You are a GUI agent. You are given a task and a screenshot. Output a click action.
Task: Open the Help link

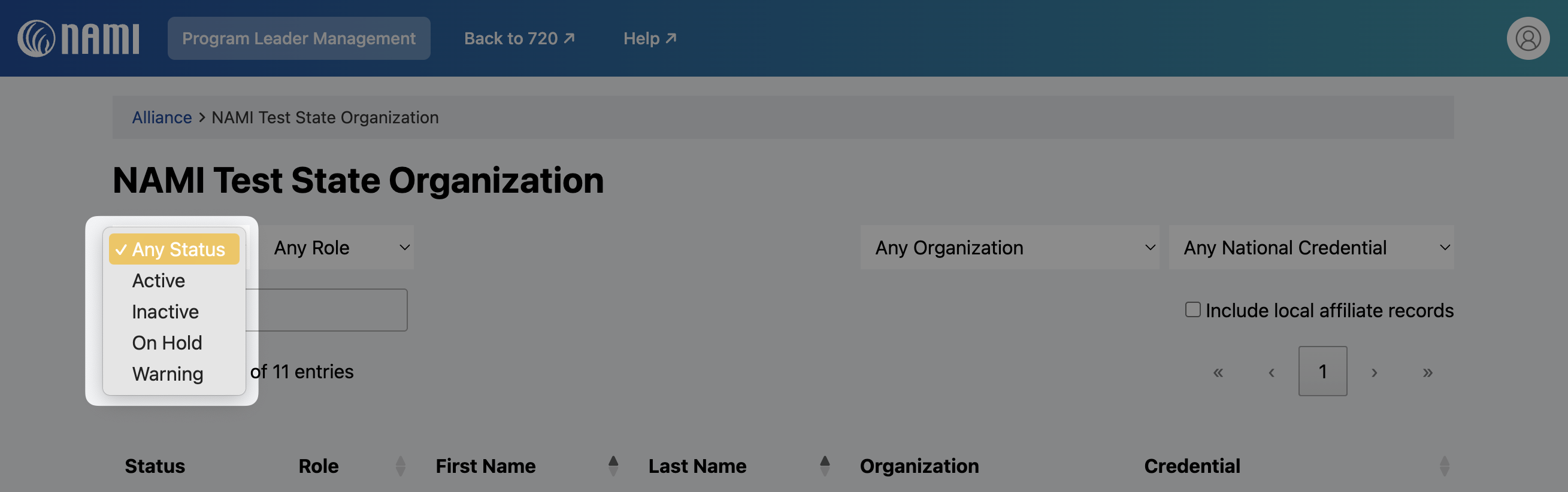pos(649,38)
